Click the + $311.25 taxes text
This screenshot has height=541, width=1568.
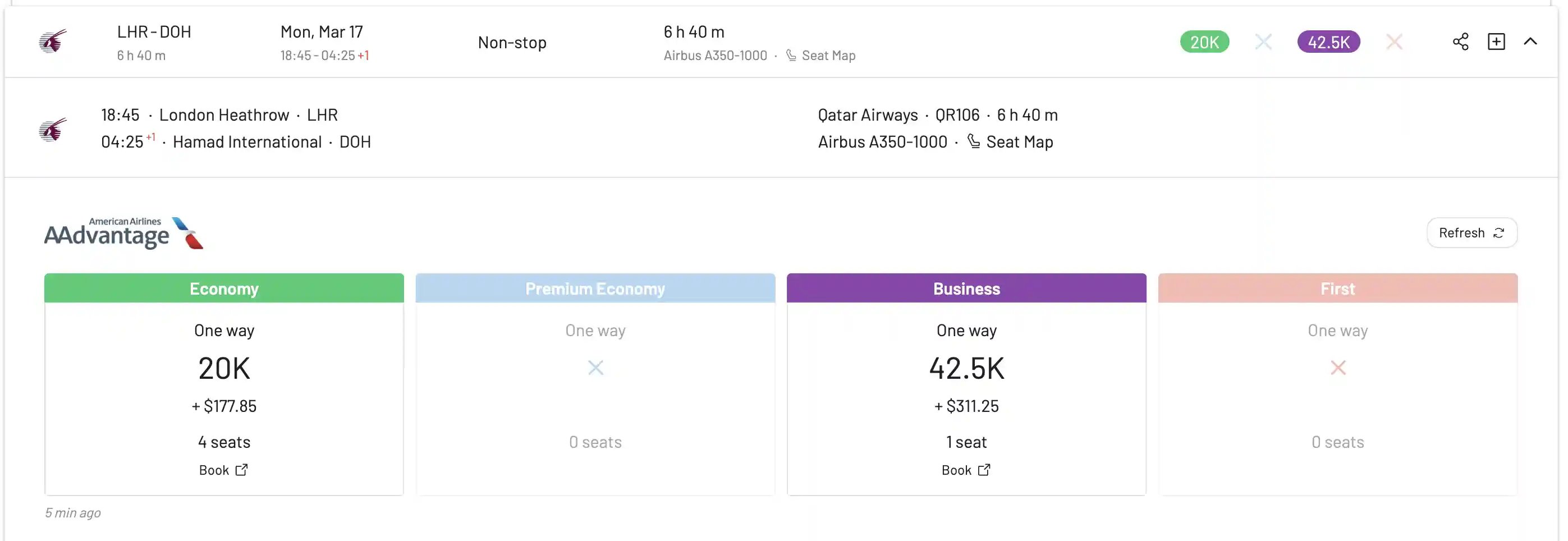point(966,406)
